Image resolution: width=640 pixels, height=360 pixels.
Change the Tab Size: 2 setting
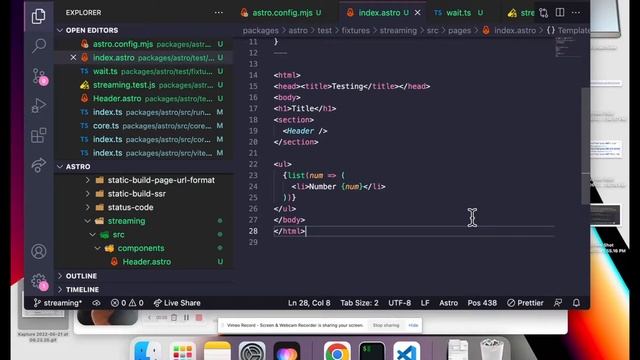point(359,303)
